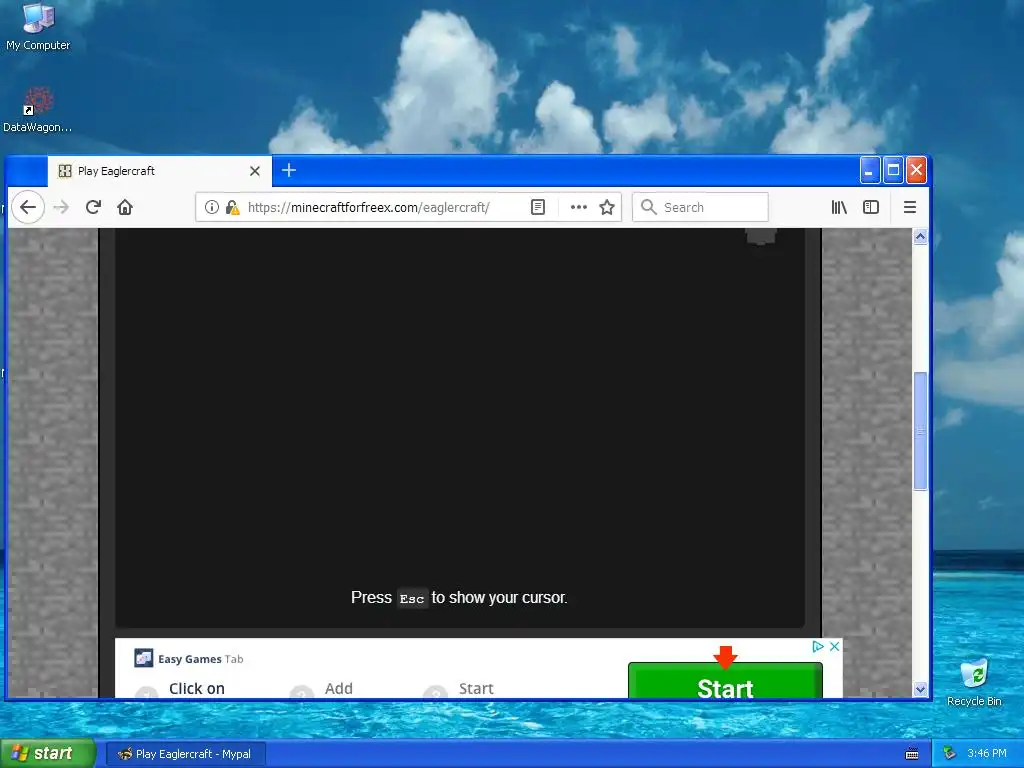Close the ad with the X icon

click(x=834, y=646)
